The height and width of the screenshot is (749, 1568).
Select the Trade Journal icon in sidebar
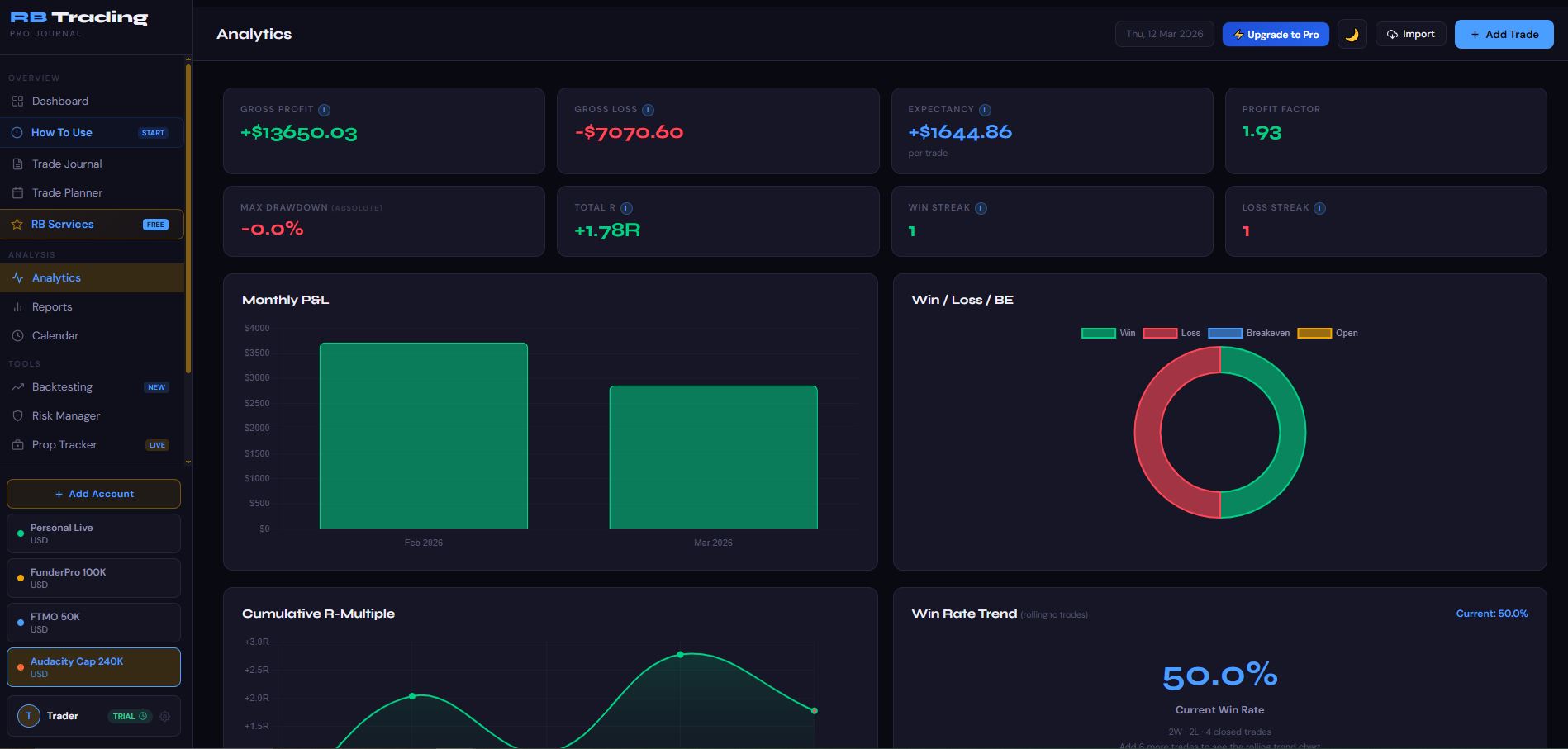coord(18,164)
